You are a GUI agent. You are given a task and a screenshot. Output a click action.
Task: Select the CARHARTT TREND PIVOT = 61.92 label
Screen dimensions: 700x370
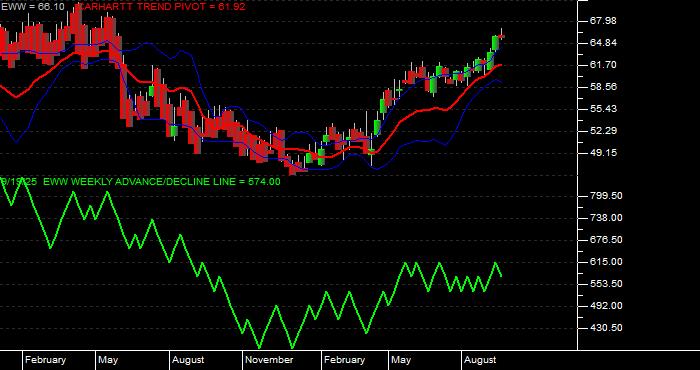pos(162,7)
